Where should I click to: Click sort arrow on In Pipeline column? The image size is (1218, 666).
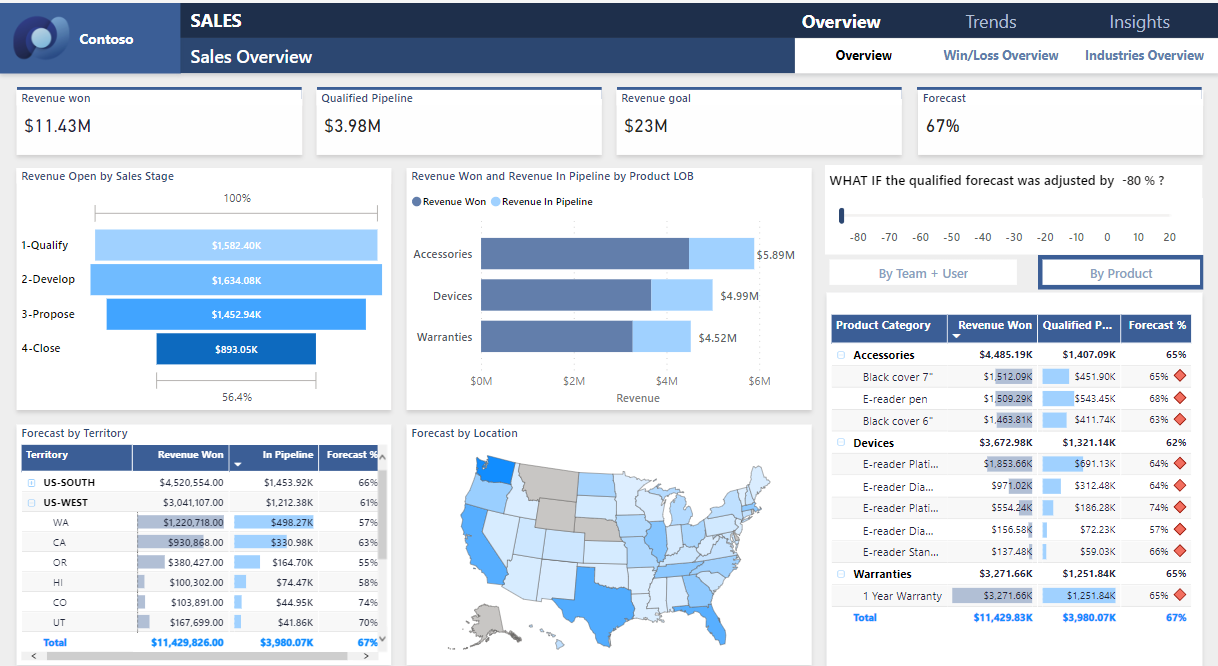(x=238, y=465)
